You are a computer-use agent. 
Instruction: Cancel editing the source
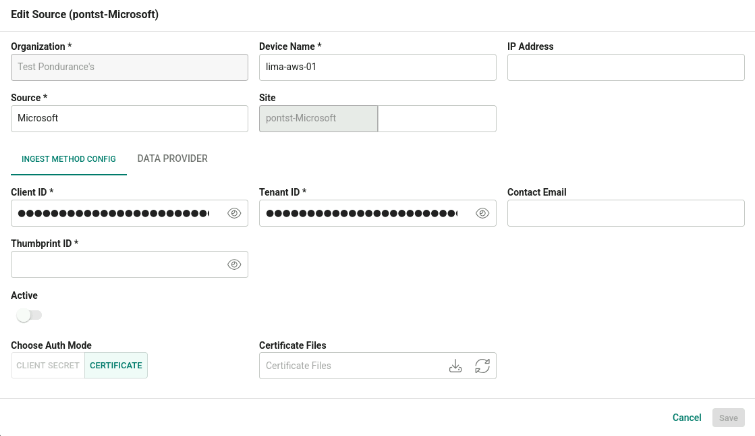point(687,418)
